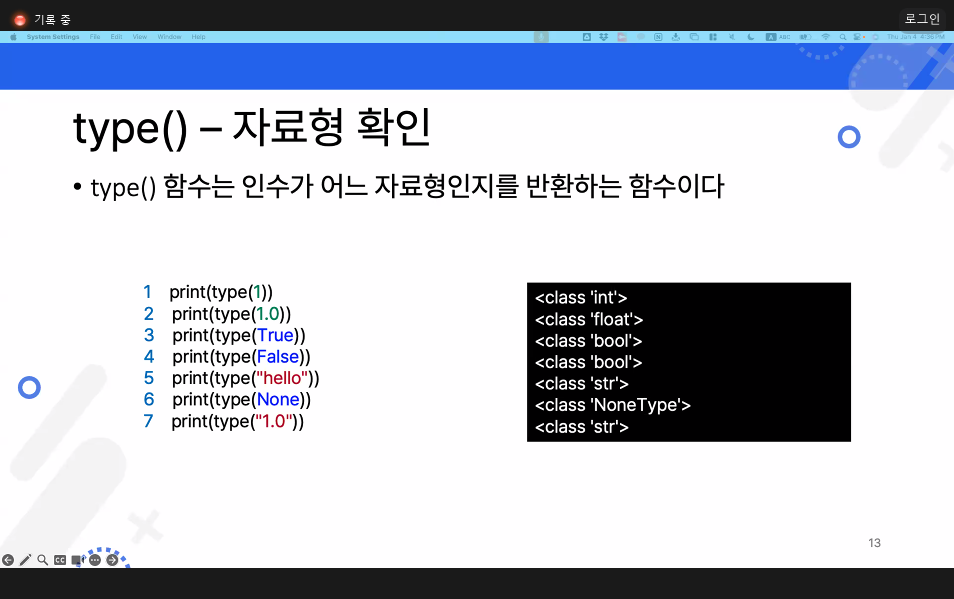
Task: Switch the ABC input source
Action: click(778, 37)
